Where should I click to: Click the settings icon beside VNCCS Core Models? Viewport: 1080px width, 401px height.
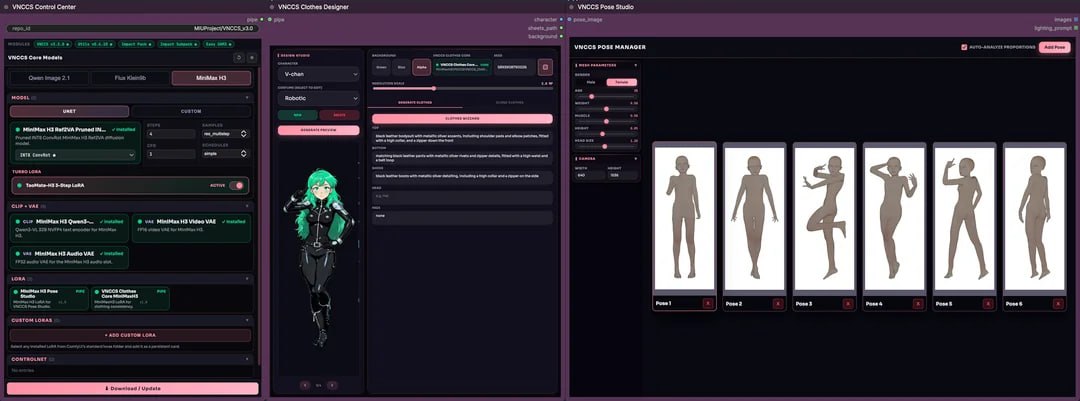(251, 58)
